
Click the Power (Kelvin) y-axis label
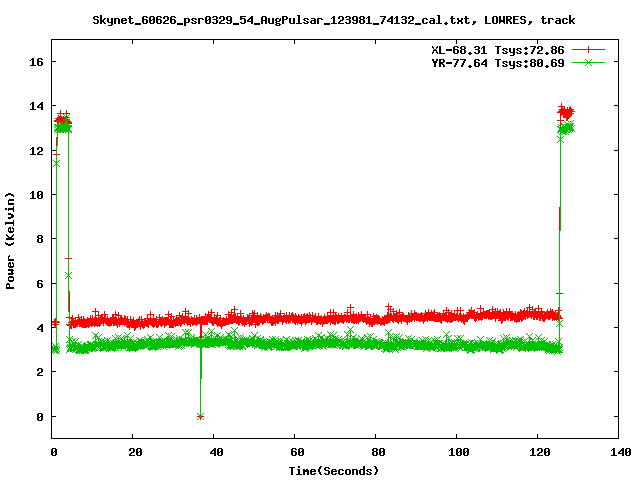[10, 241]
